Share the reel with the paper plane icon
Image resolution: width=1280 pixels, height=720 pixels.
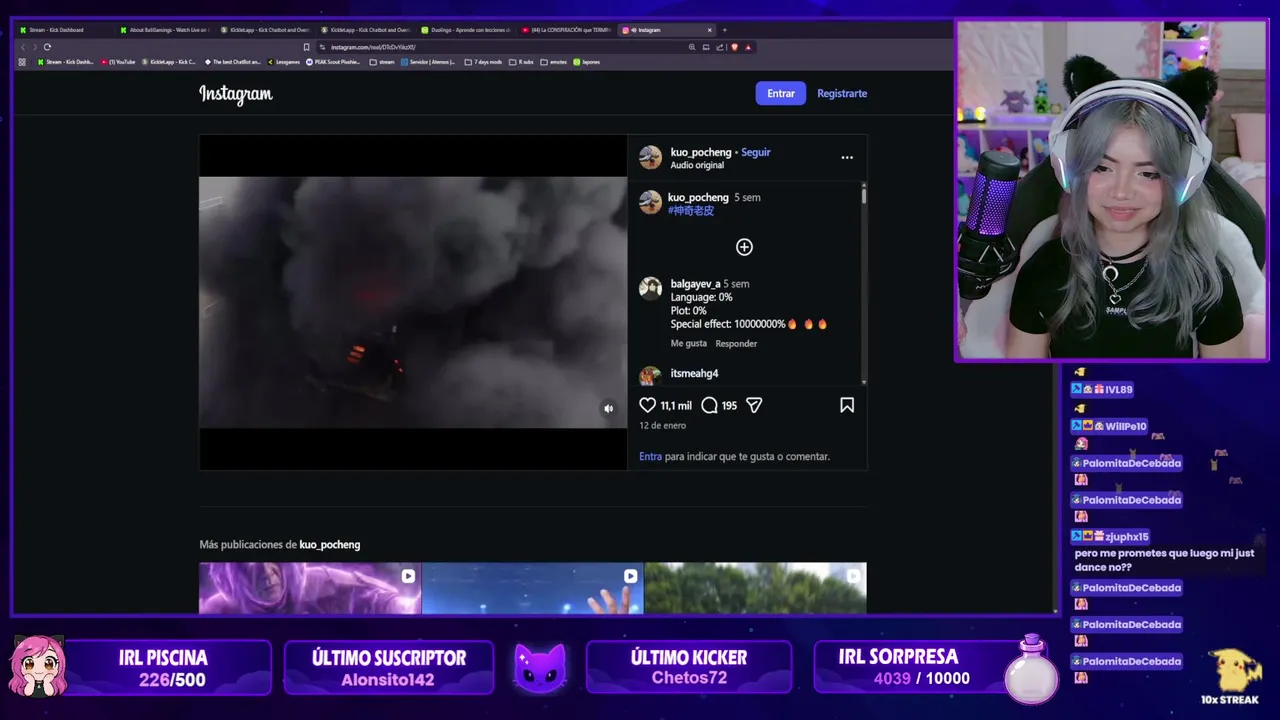[754, 405]
